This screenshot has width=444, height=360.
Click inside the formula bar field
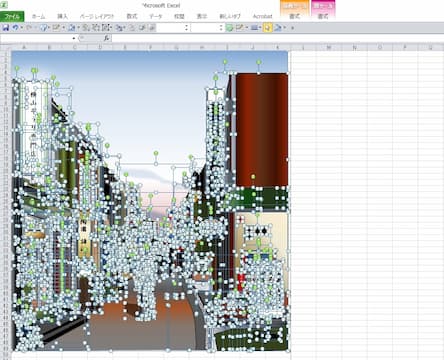pyautogui.click(x=277, y=38)
